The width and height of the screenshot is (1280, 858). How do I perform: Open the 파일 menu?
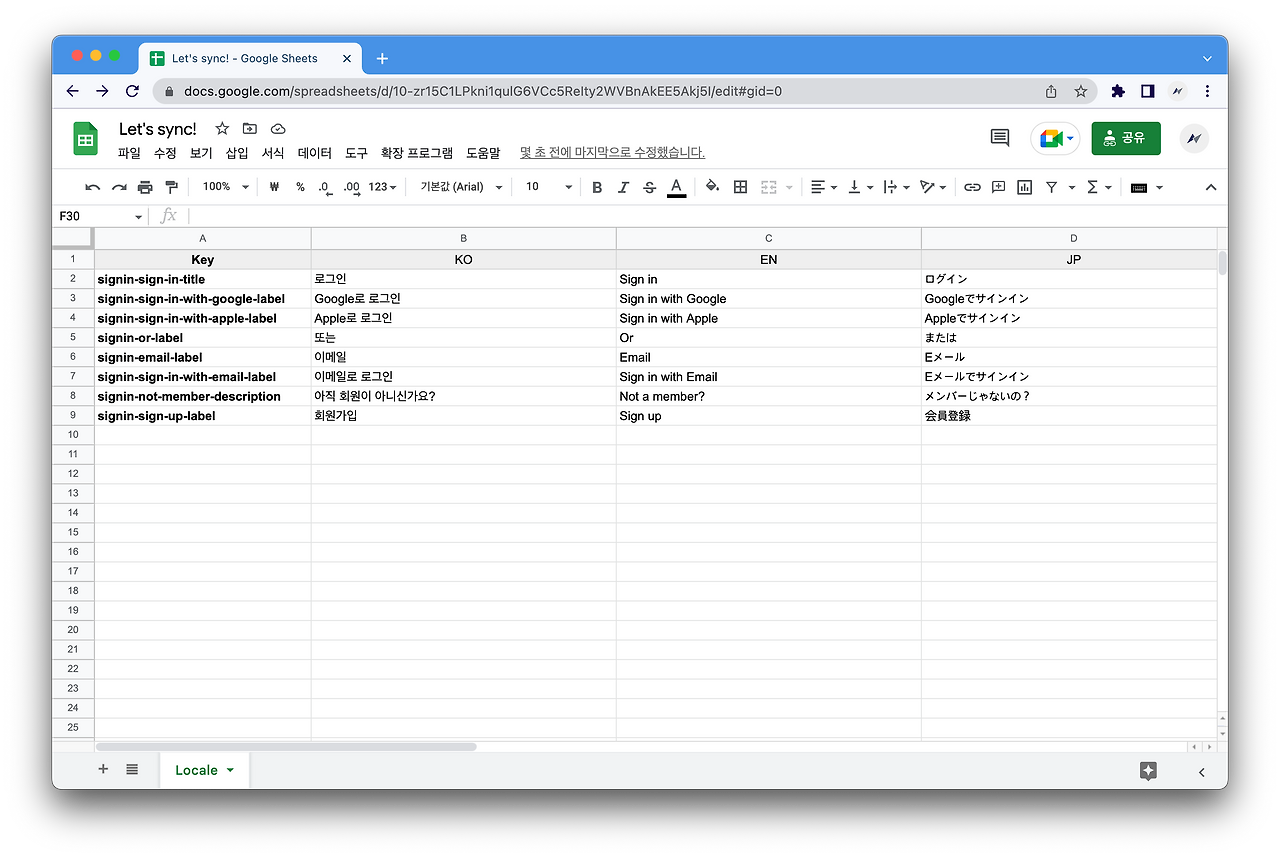(x=129, y=153)
